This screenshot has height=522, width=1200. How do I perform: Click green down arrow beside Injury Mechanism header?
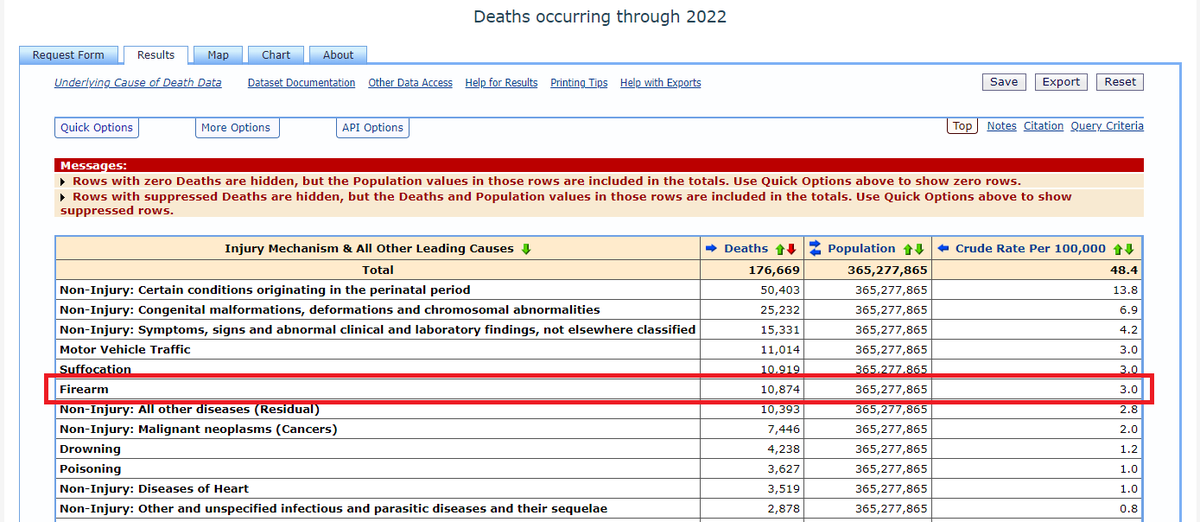[x=526, y=249]
